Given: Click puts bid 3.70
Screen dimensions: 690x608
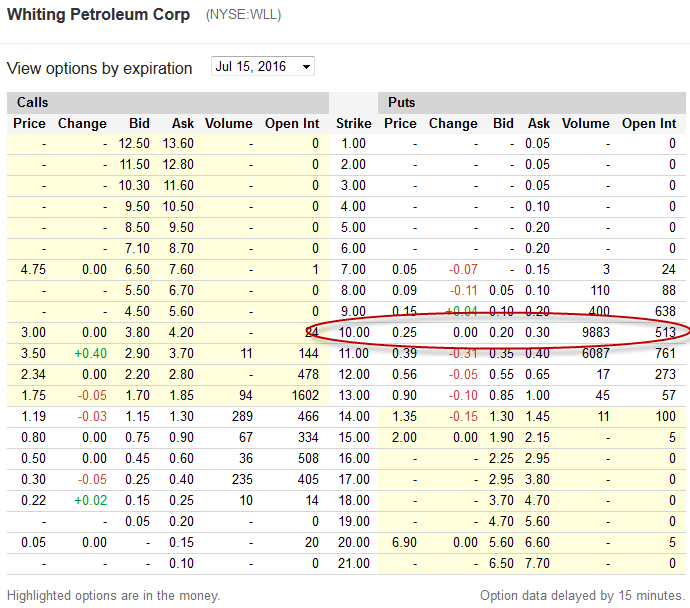Looking at the screenshot, I should point(501,501).
